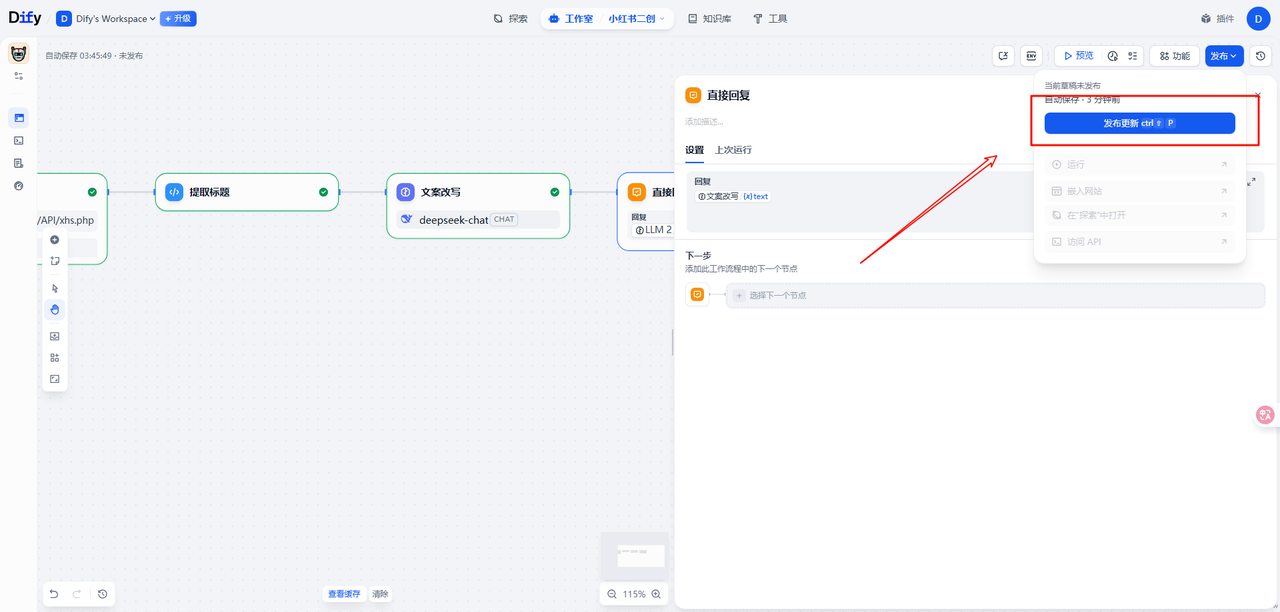1280x612 pixels.
Task: Open the 知识库 menu item
Action: click(x=709, y=19)
